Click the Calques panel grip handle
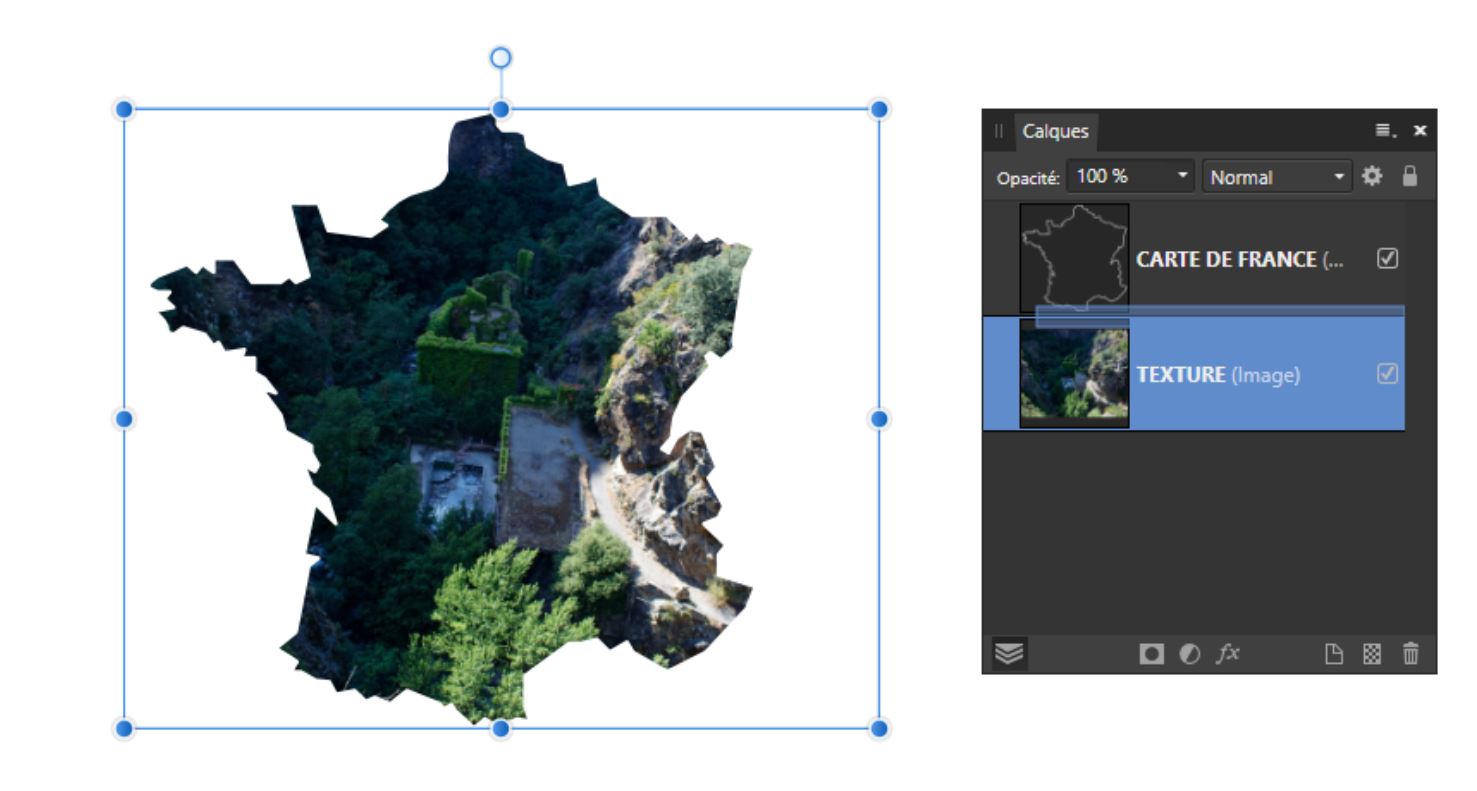1477x791 pixels. coord(998,131)
